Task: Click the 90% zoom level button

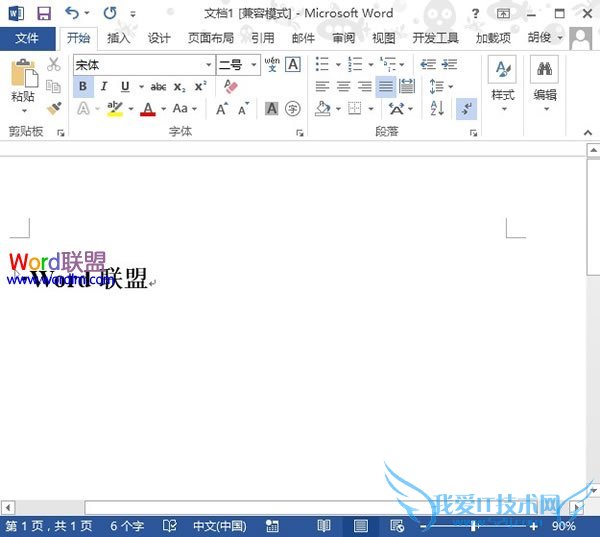Action: coord(564,526)
